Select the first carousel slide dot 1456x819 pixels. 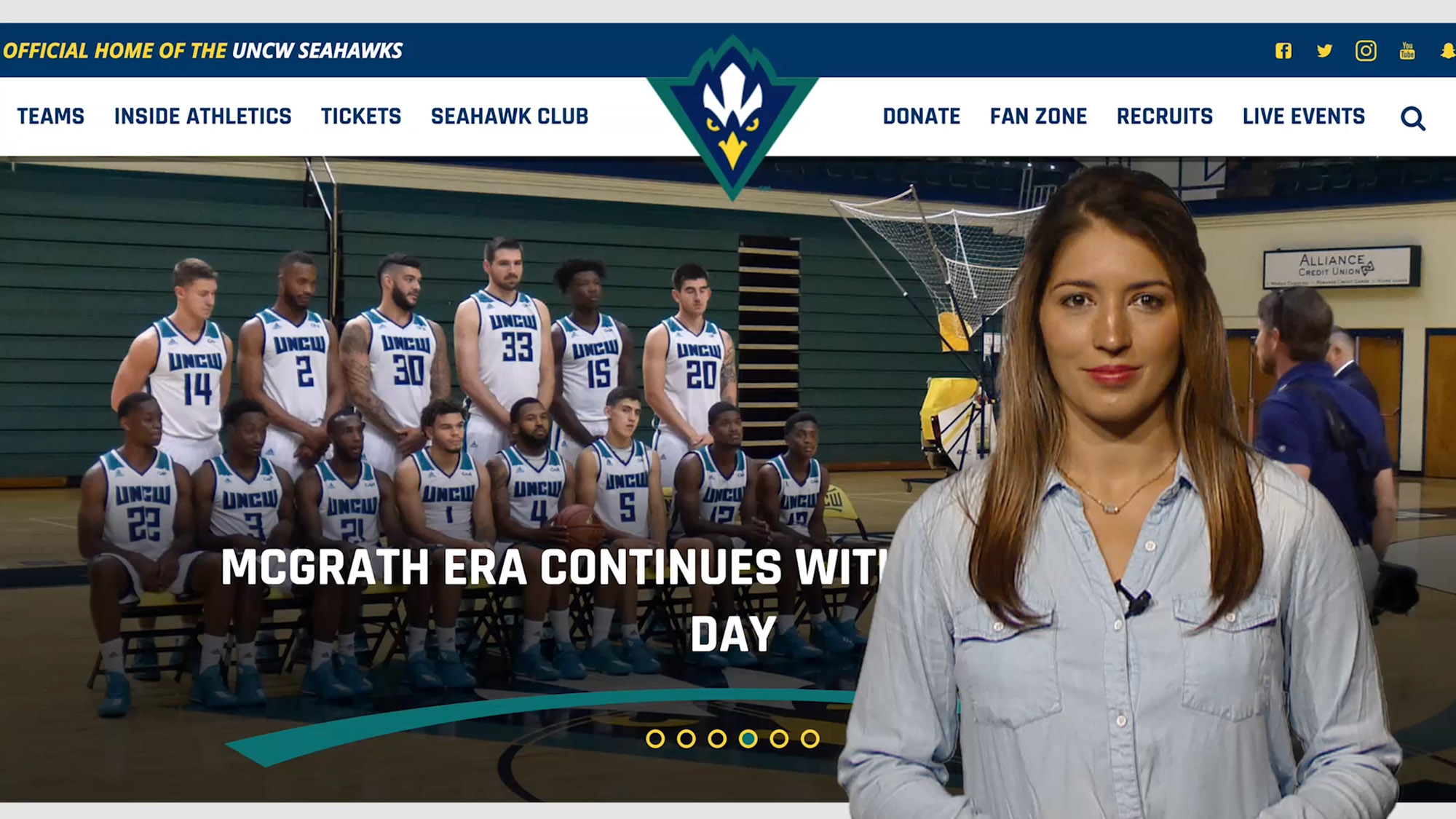coord(655,739)
